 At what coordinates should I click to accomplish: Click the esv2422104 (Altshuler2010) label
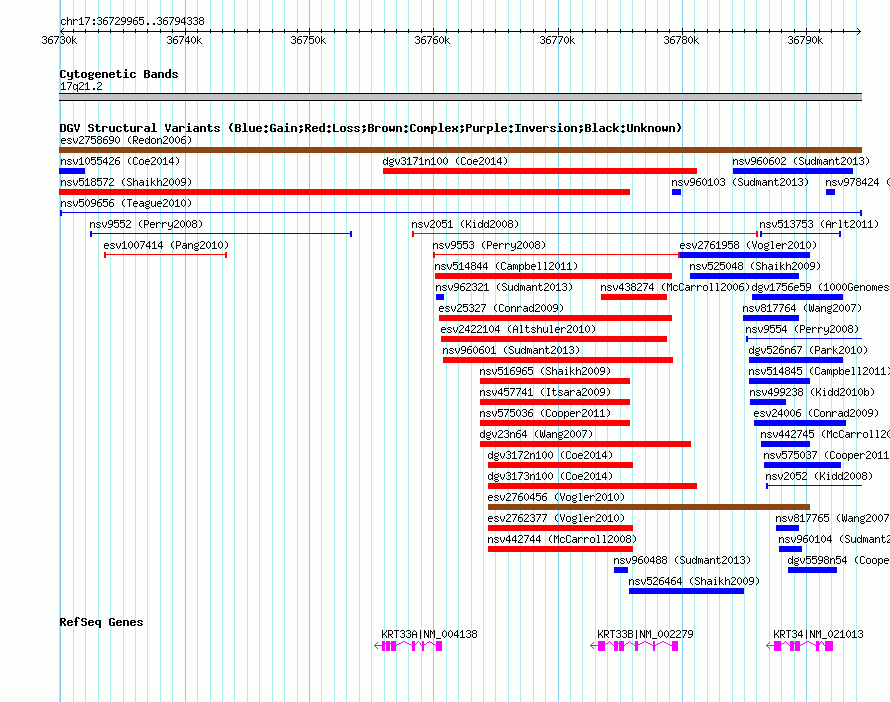click(x=518, y=329)
